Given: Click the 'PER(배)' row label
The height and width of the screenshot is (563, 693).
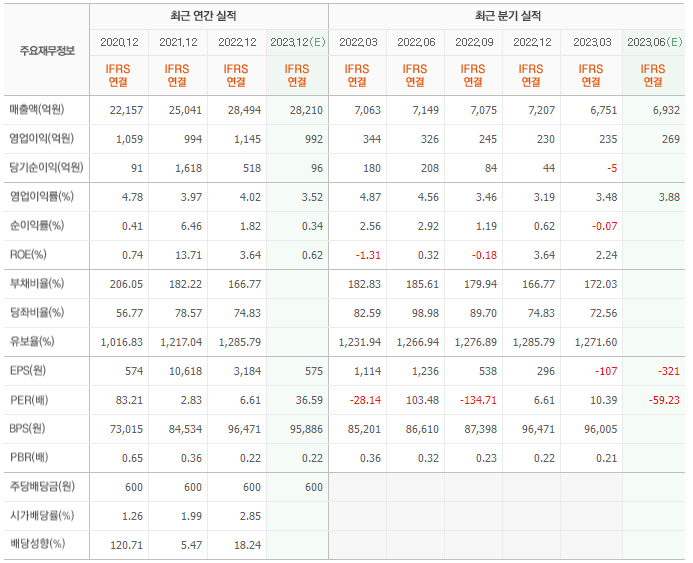Looking at the screenshot, I should (x=29, y=399).
